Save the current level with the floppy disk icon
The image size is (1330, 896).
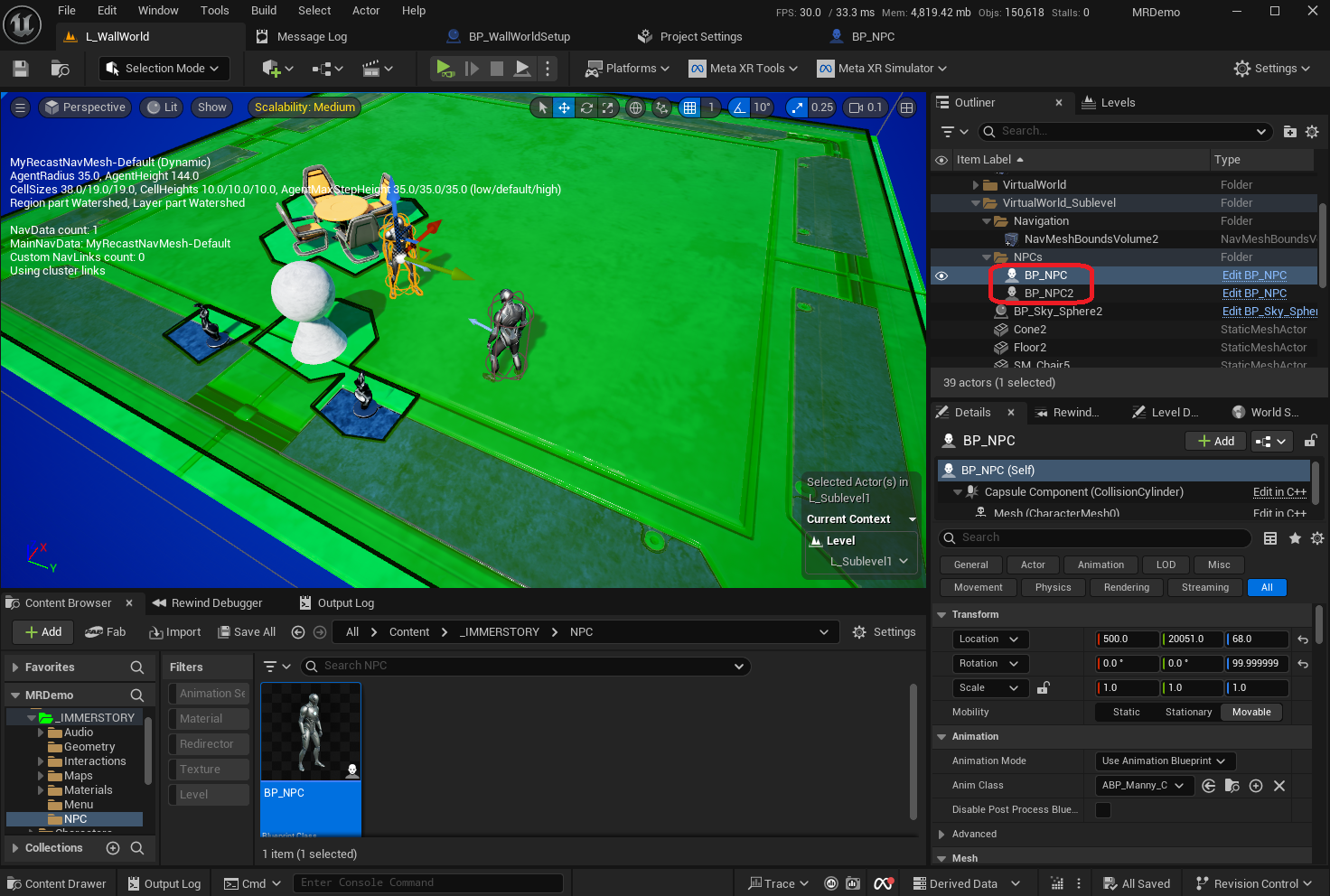[21, 69]
